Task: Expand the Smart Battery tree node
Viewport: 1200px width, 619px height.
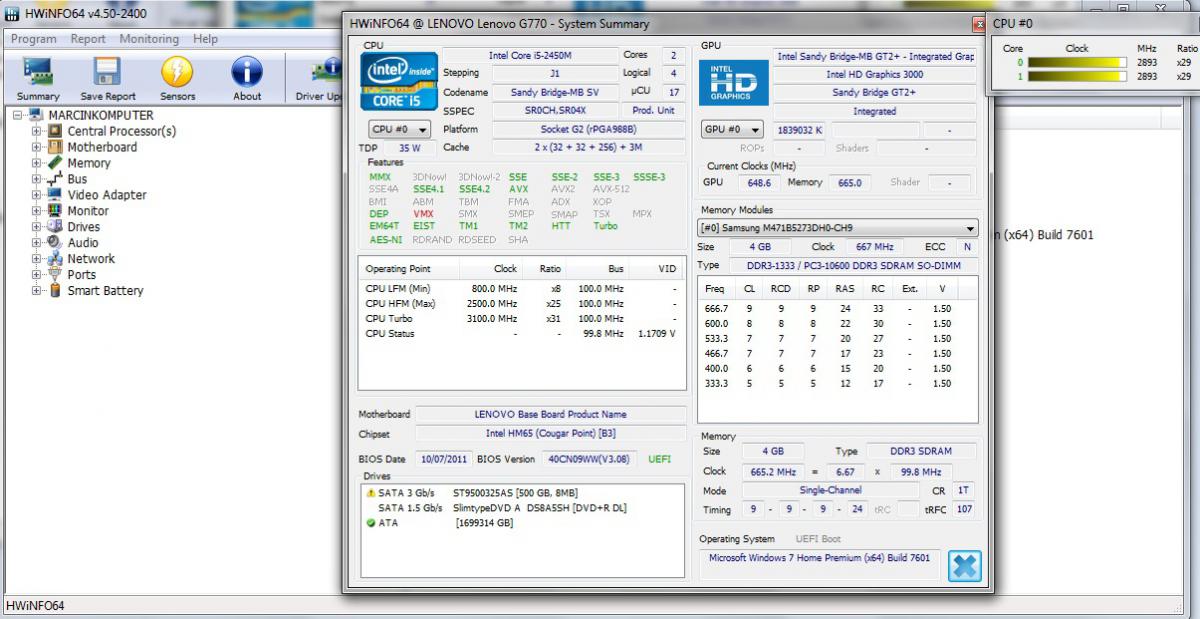Action: (37, 291)
